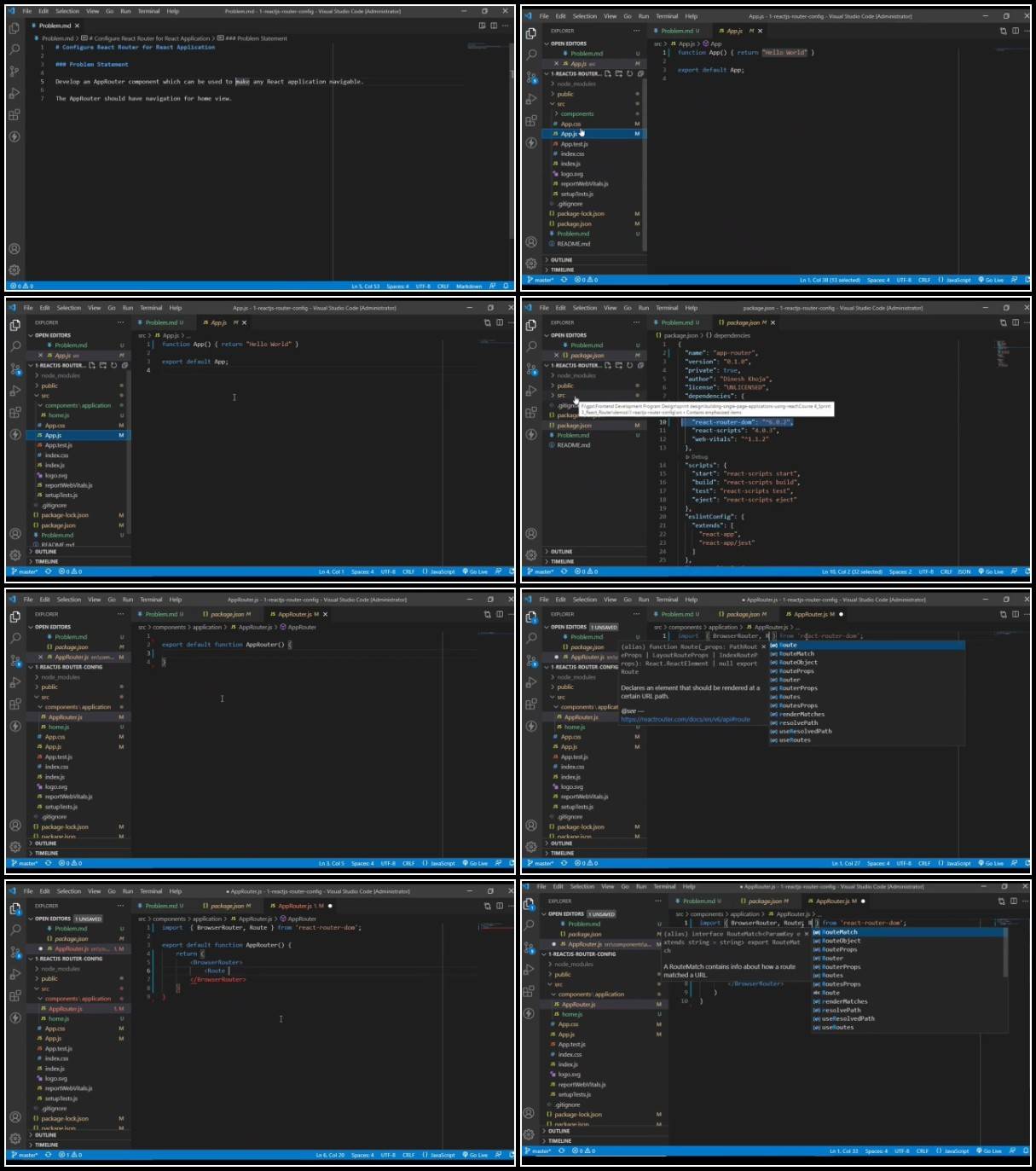Viewport: 1036px width, 1171px height.
Task: Click the Live Share icon in the window showing BrowserRouter JSX code
Action: [15, 1017]
